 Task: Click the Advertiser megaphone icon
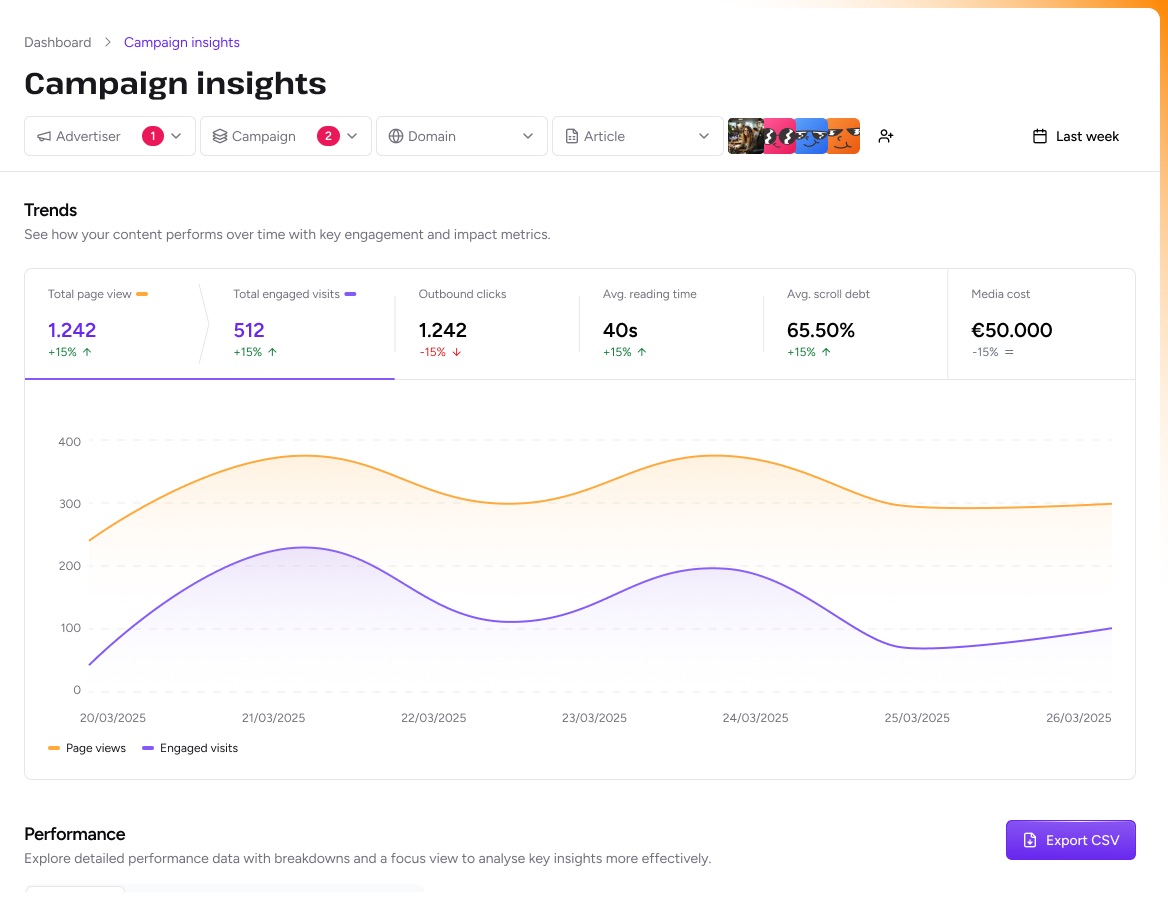click(44, 136)
